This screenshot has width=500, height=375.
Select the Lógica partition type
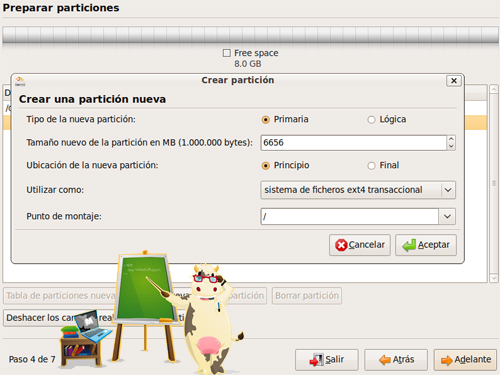[x=371, y=119]
